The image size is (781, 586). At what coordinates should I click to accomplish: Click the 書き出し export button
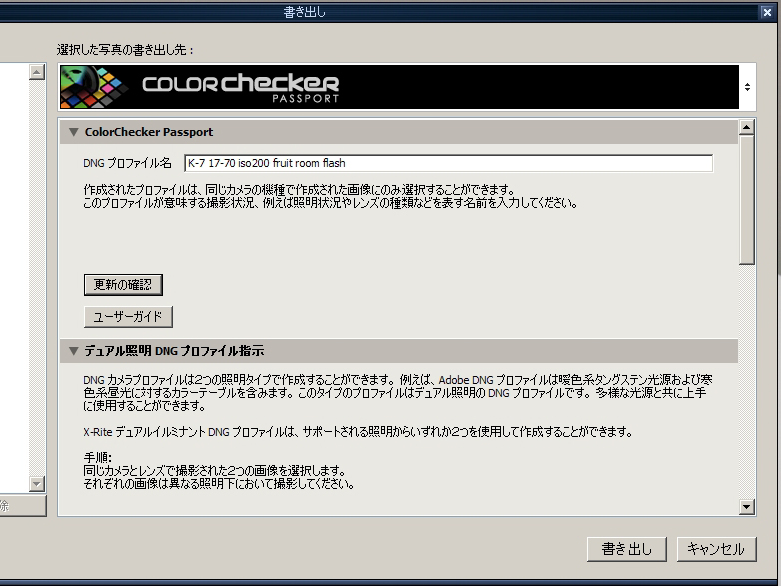[627, 549]
